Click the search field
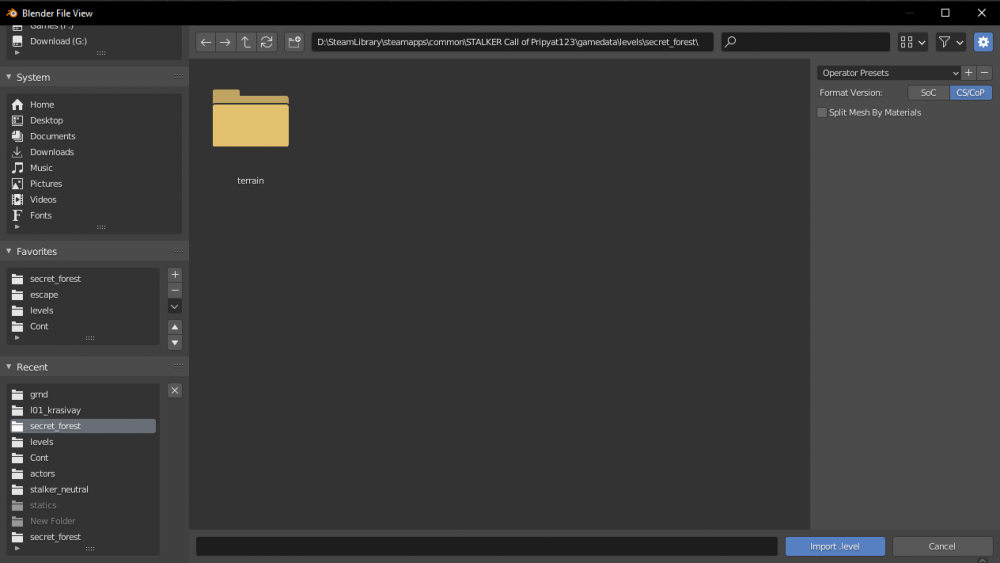The height and width of the screenshot is (563, 1000). click(805, 42)
